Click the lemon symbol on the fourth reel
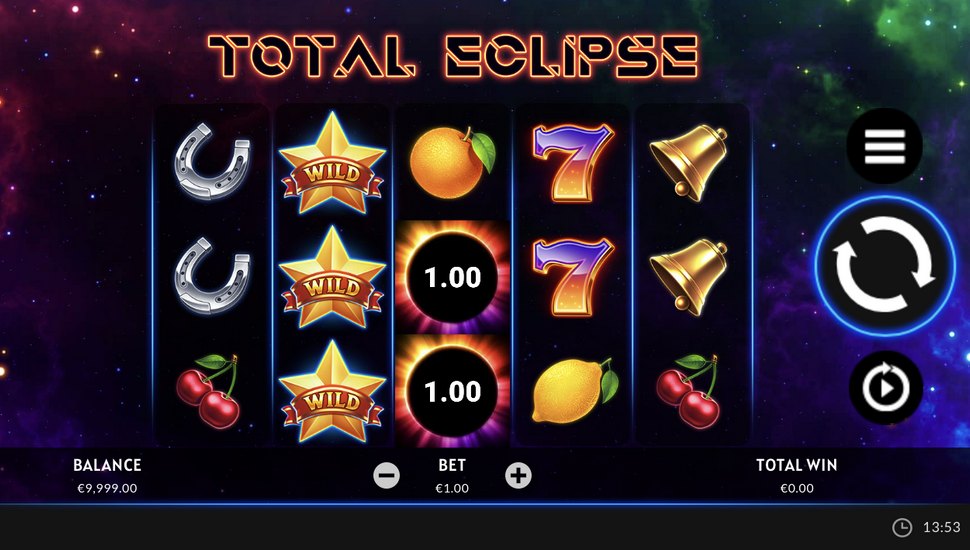Image resolution: width=970 pixels, height=550 pixels. click(x=575, y=391)
